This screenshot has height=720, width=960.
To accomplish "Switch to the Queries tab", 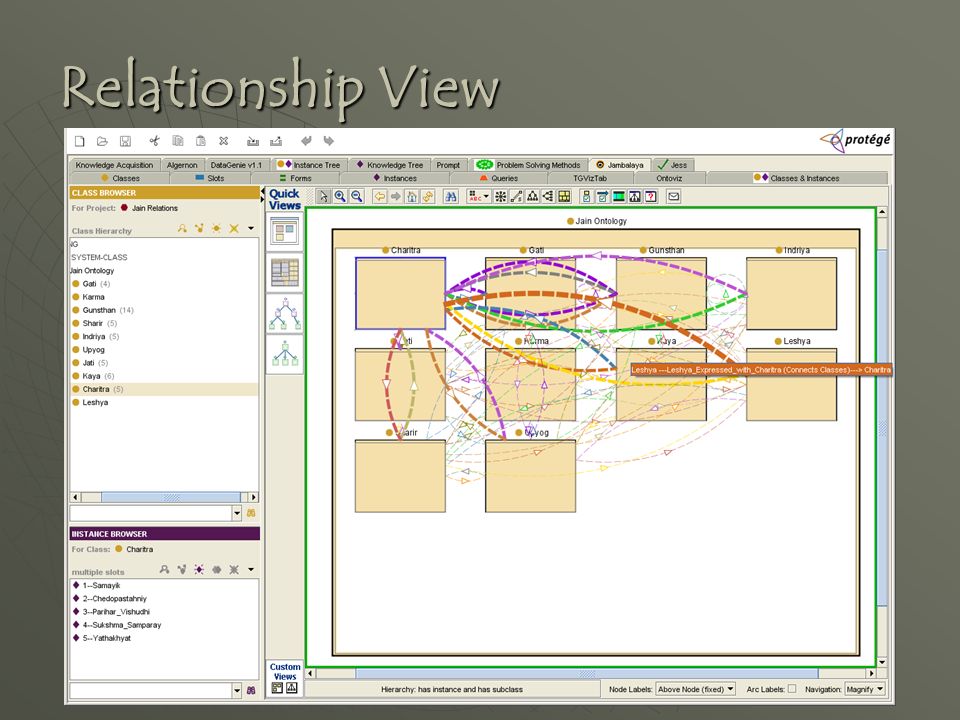I will [499, 178].
